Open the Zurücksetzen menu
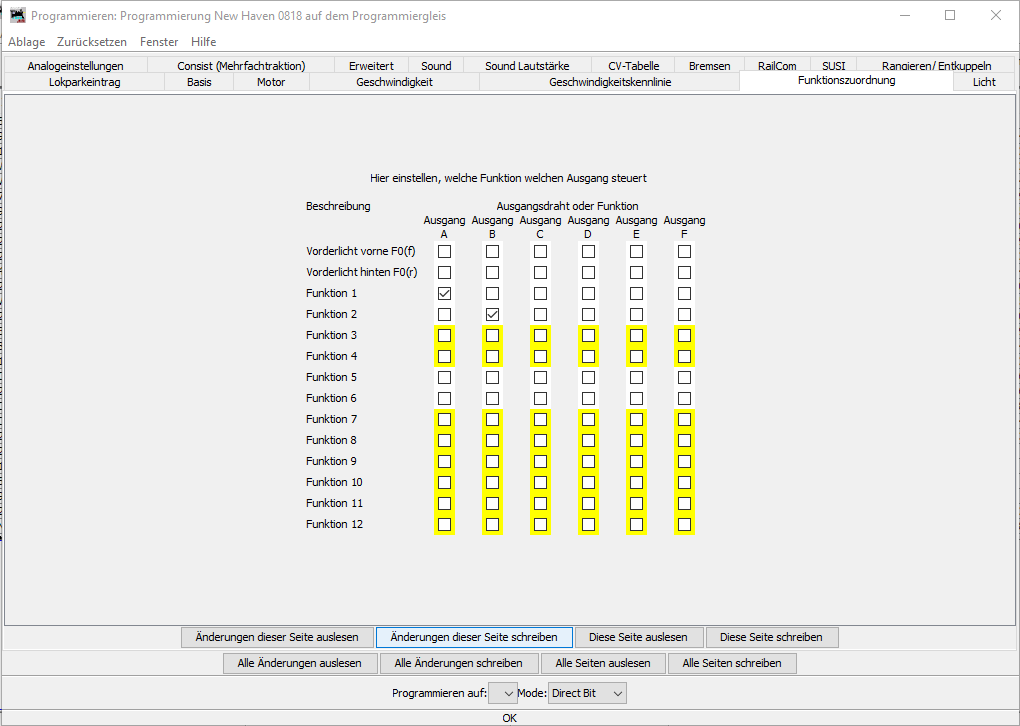Screen dimensions: 1020x726 [x=92, y=42]
